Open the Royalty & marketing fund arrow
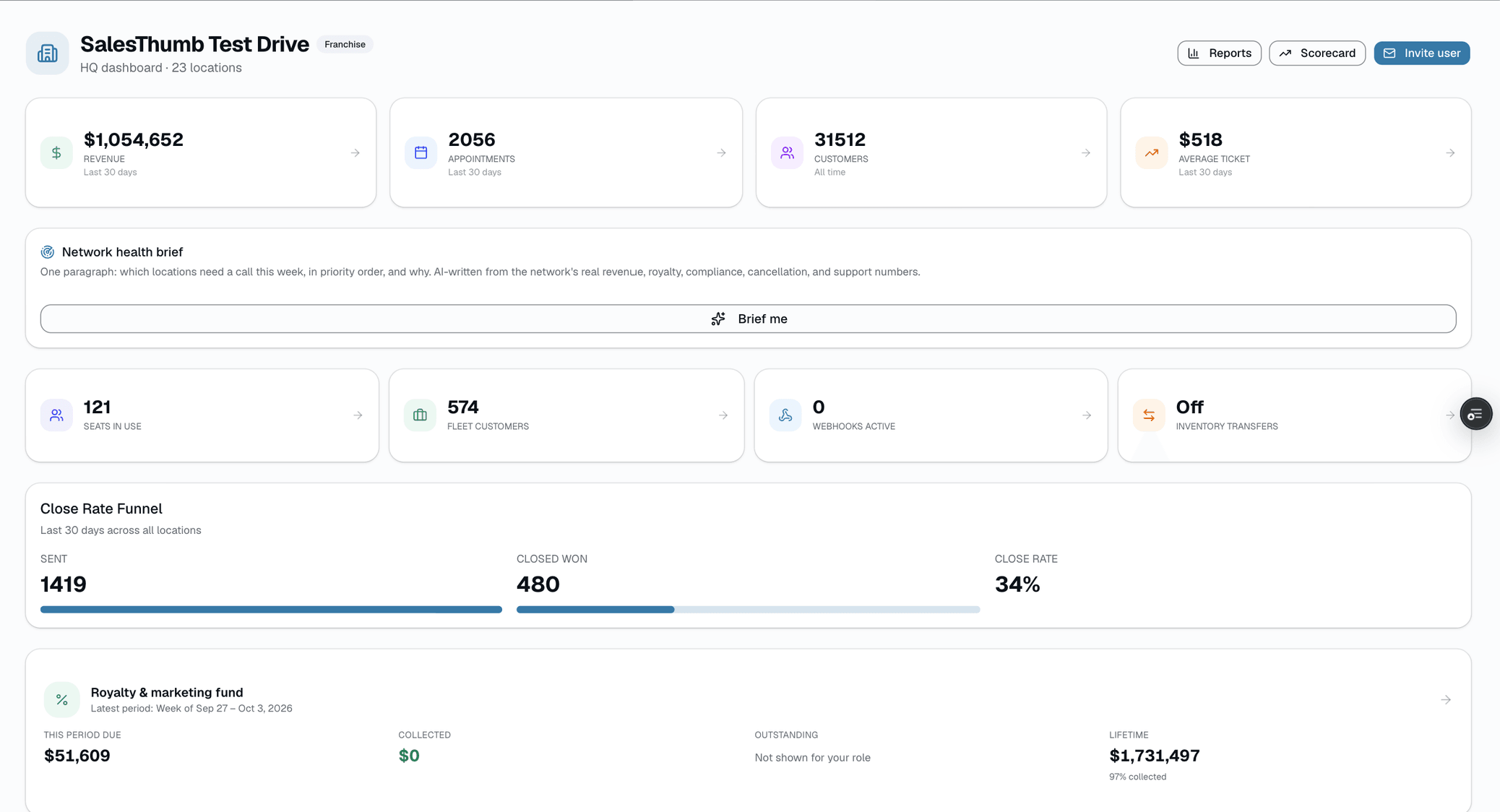Viewport: 1500px width, 812px height. (x=1446, y=700)
